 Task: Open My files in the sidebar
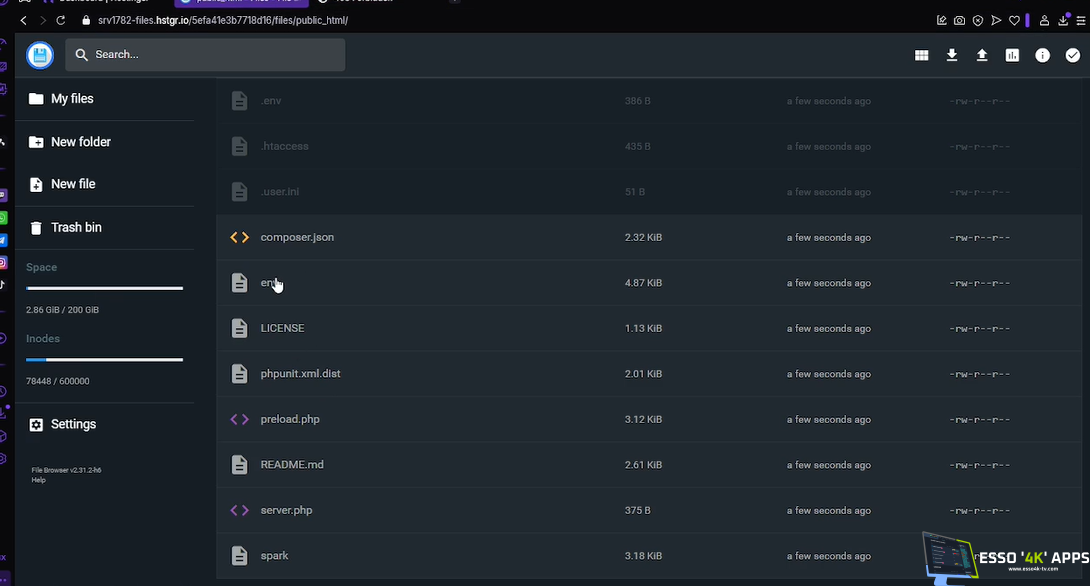point(72,99)
